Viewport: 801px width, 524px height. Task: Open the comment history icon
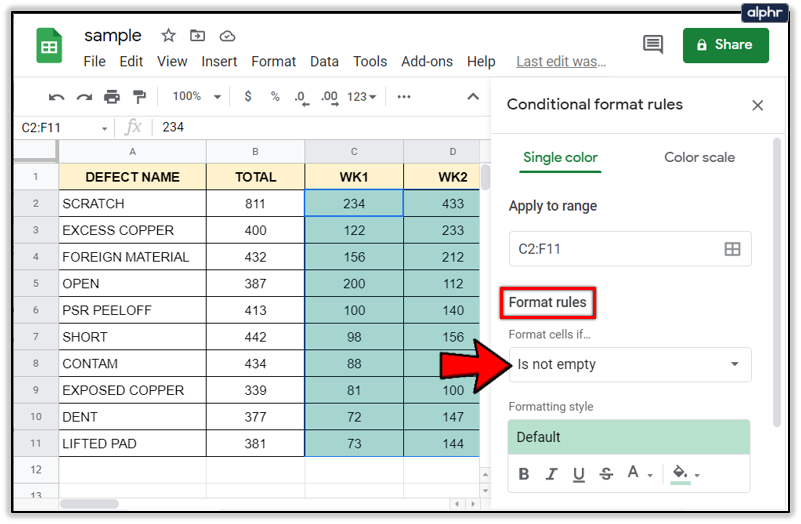[x=653, y=44]
